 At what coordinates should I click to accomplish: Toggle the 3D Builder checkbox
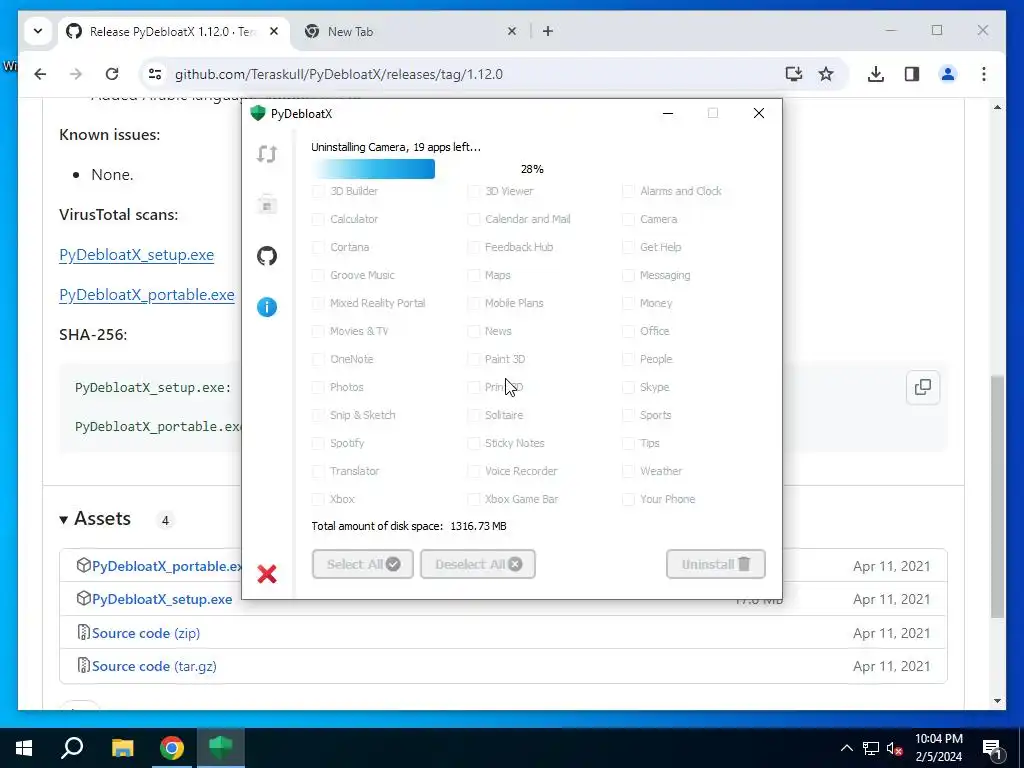tap(318, 191)
